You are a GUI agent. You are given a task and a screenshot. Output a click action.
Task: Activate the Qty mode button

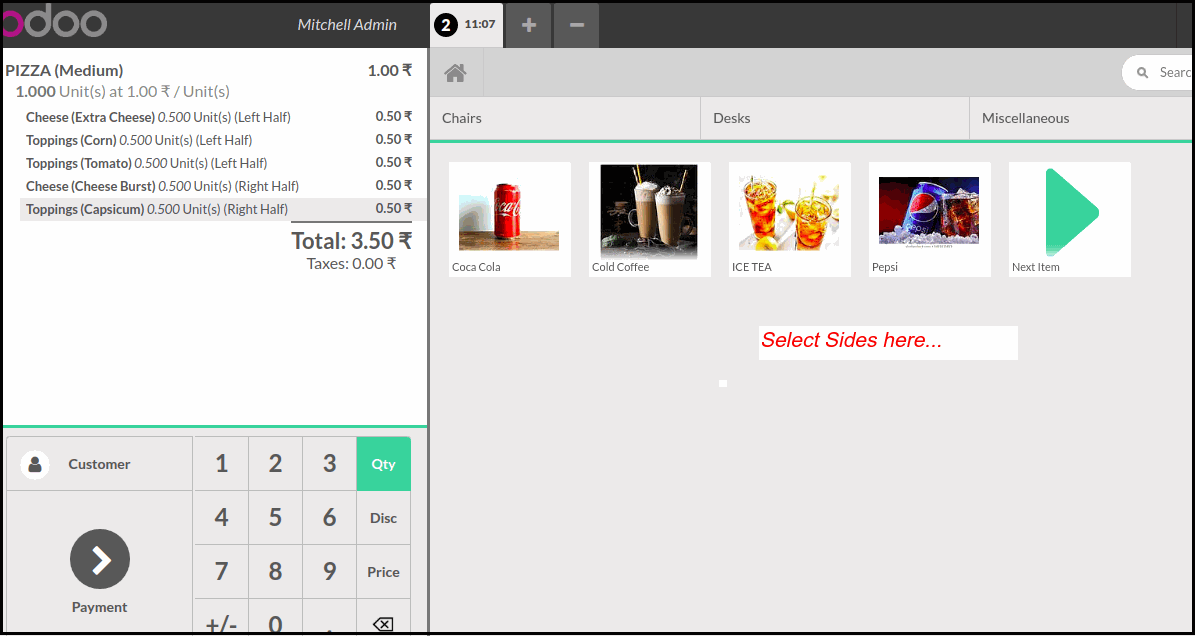coord(383,464)
